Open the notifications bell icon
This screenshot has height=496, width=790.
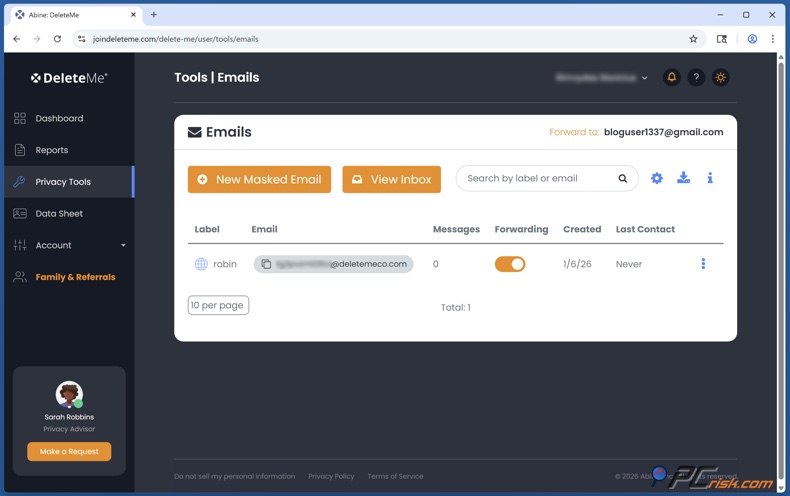click(671, 77)
